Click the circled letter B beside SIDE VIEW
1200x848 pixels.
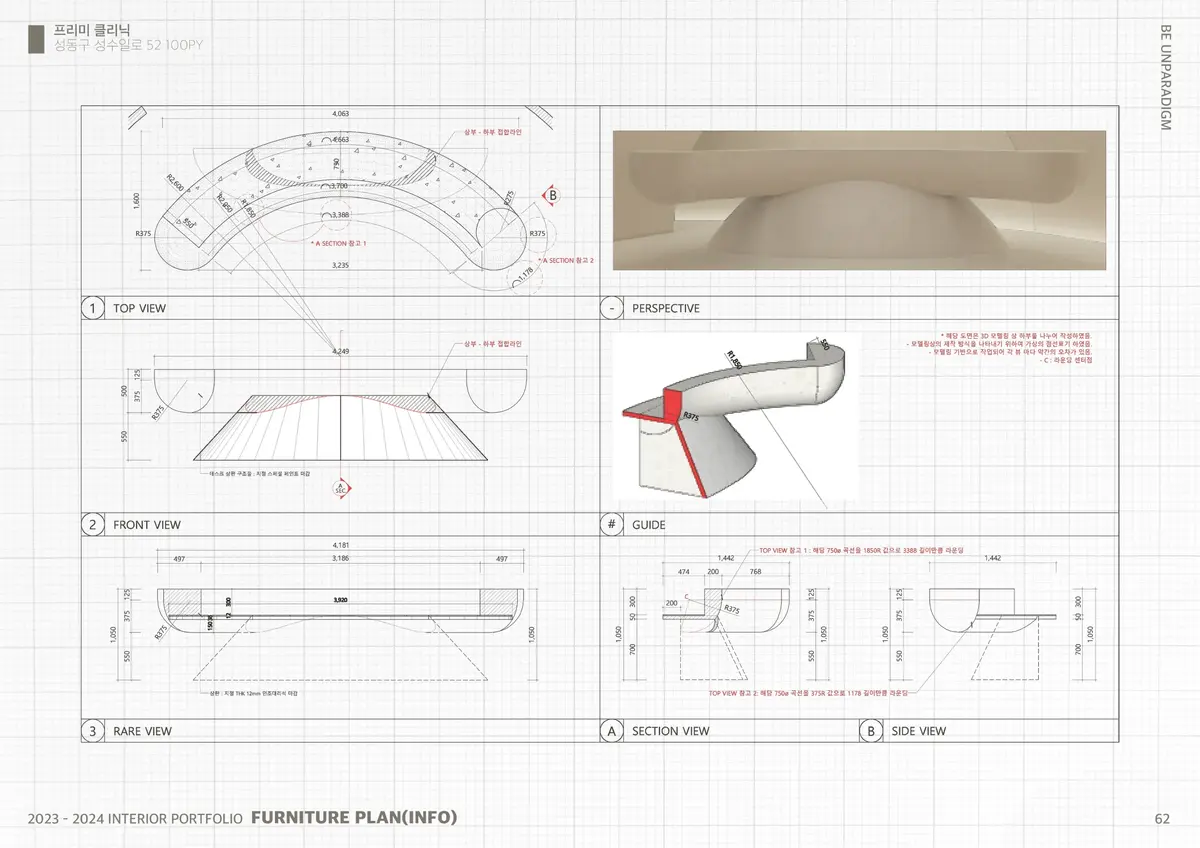tap(871, 731)
